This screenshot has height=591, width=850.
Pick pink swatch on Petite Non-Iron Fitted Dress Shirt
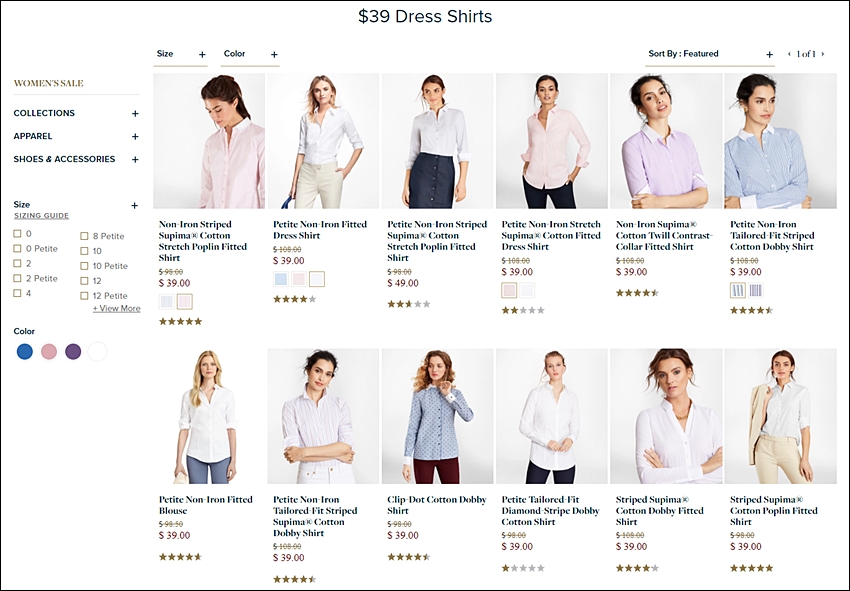coord(299,279)
